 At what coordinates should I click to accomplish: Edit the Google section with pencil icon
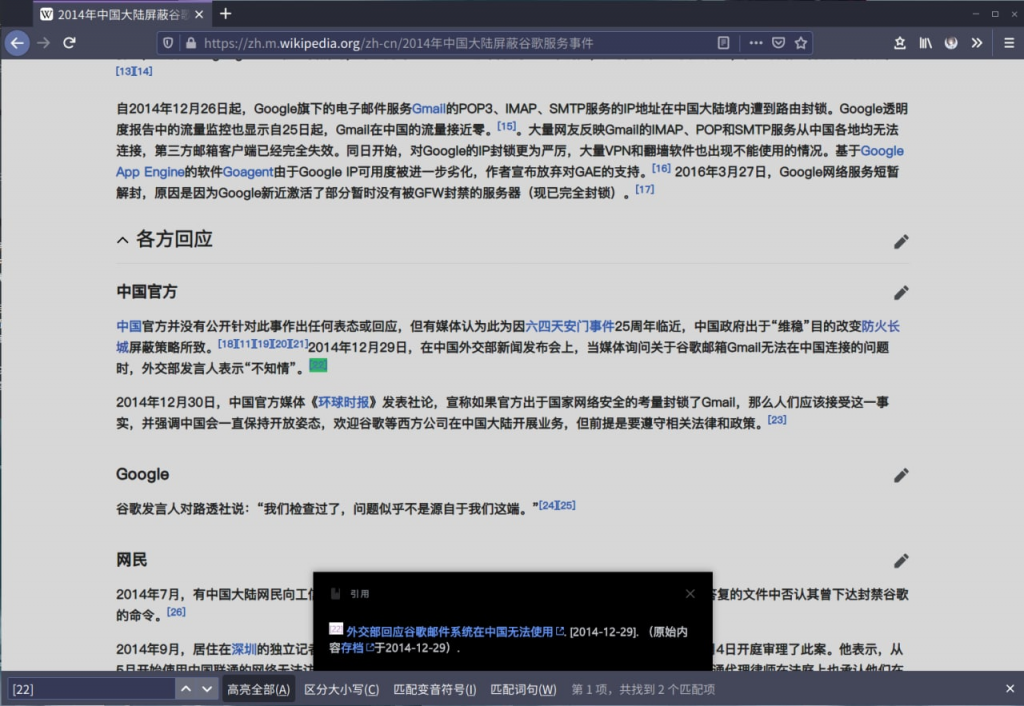pos(901,475)
